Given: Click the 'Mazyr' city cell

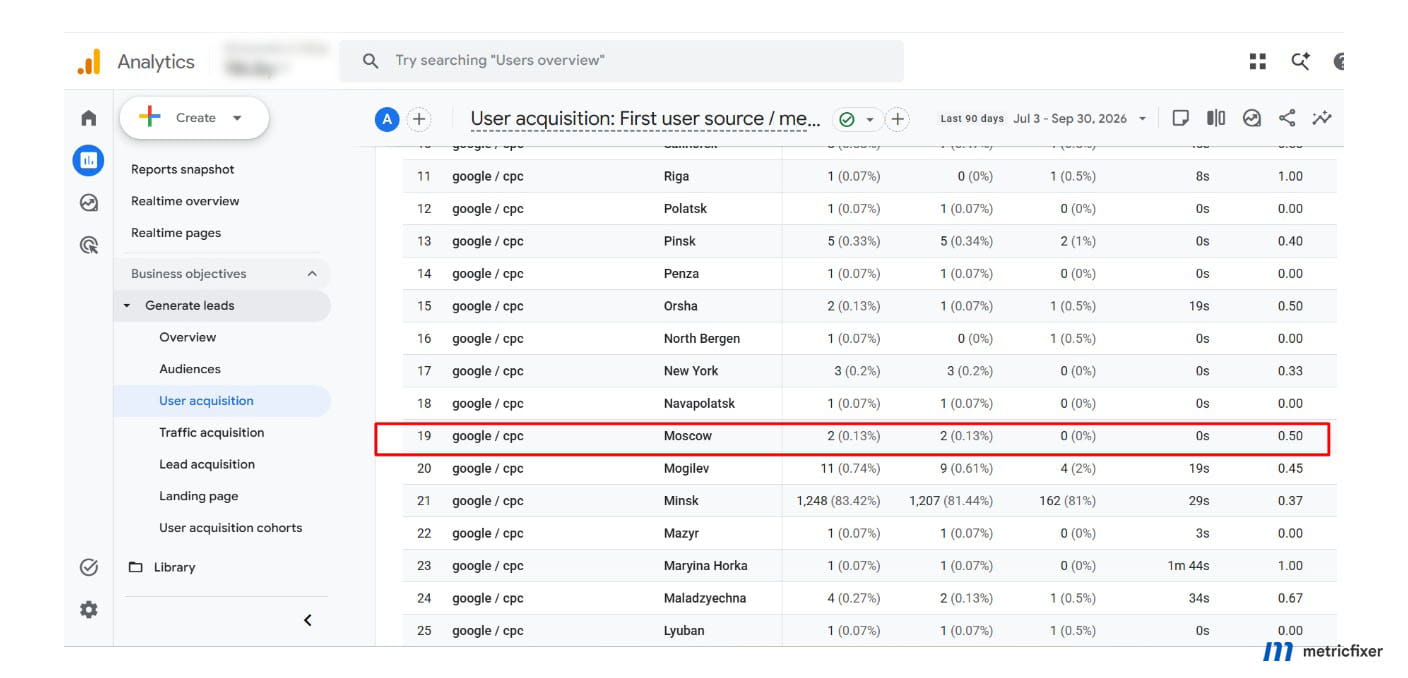Looking at the screenshot, I should coord(681,534).
